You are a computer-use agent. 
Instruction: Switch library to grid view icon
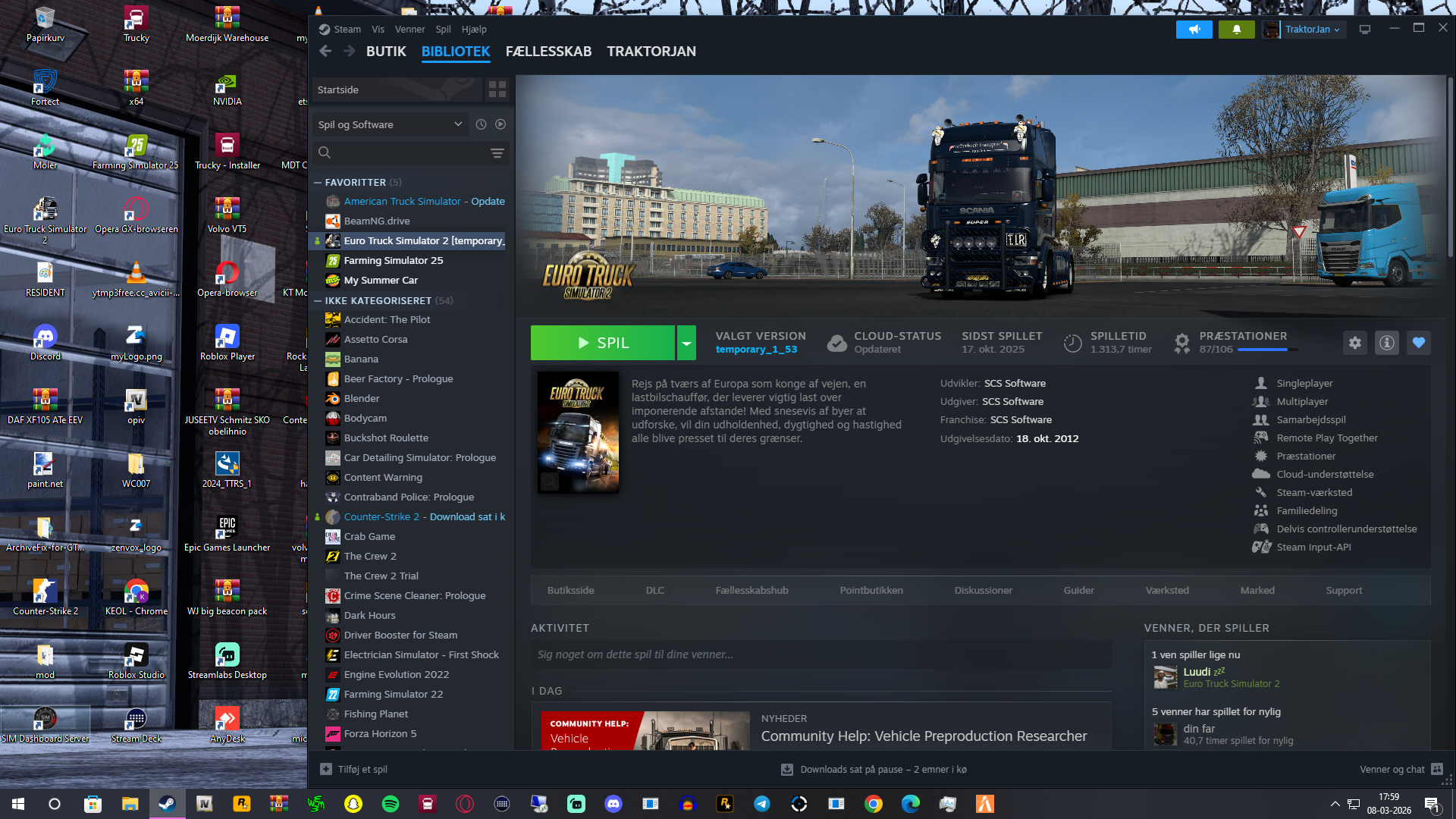(497, 89)
